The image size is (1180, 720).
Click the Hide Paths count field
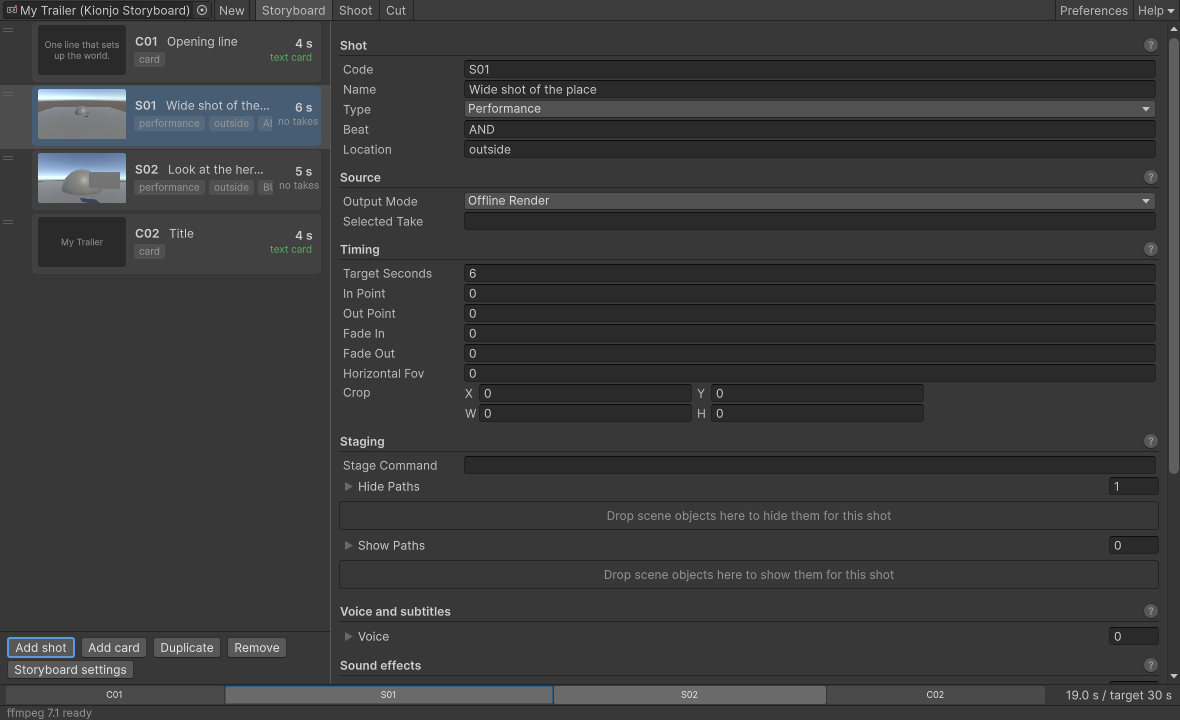coord(1133,487)
